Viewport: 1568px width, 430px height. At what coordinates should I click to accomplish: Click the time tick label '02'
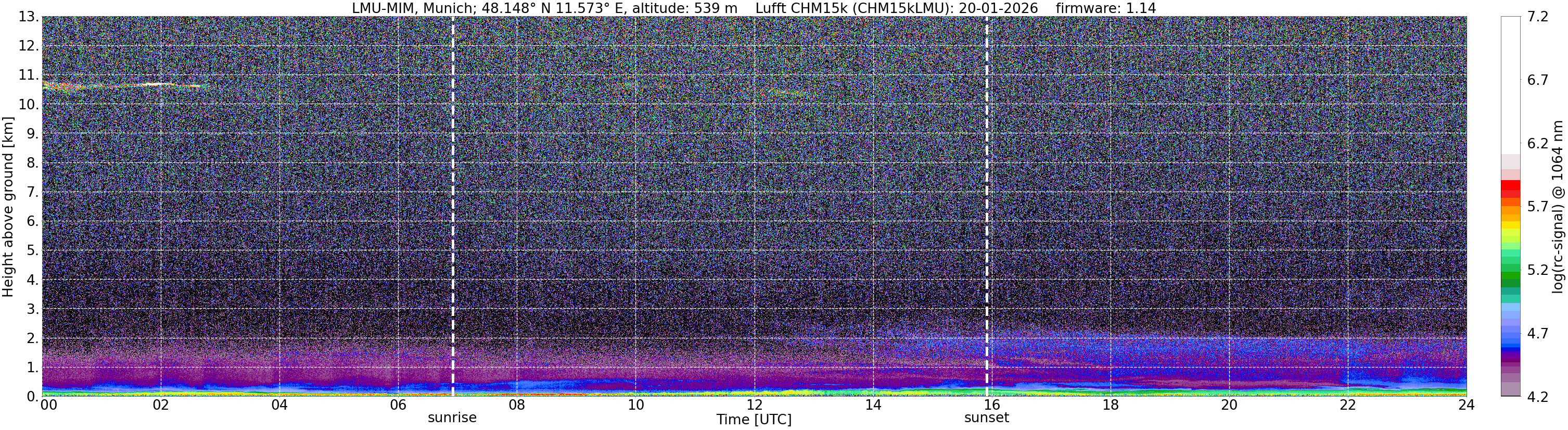pos(161,405)
